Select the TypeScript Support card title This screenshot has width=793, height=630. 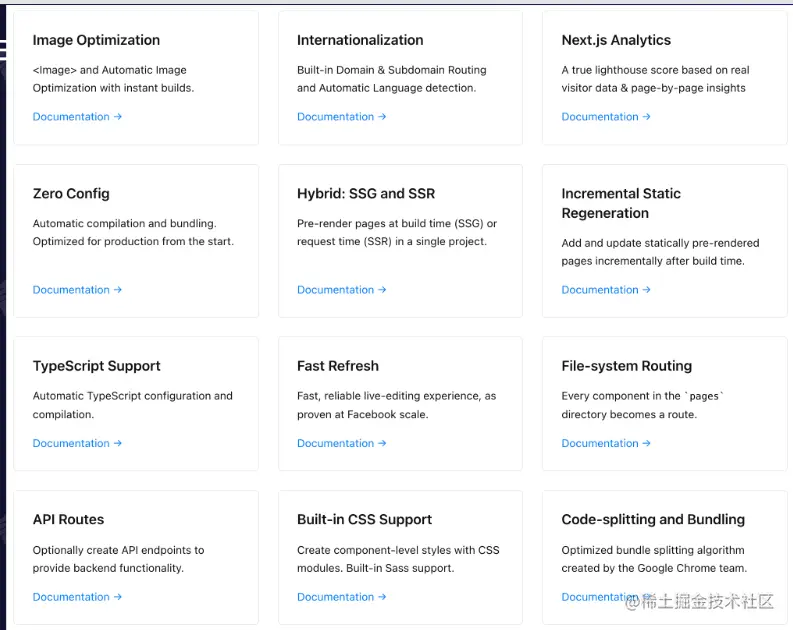pos(96,366)
